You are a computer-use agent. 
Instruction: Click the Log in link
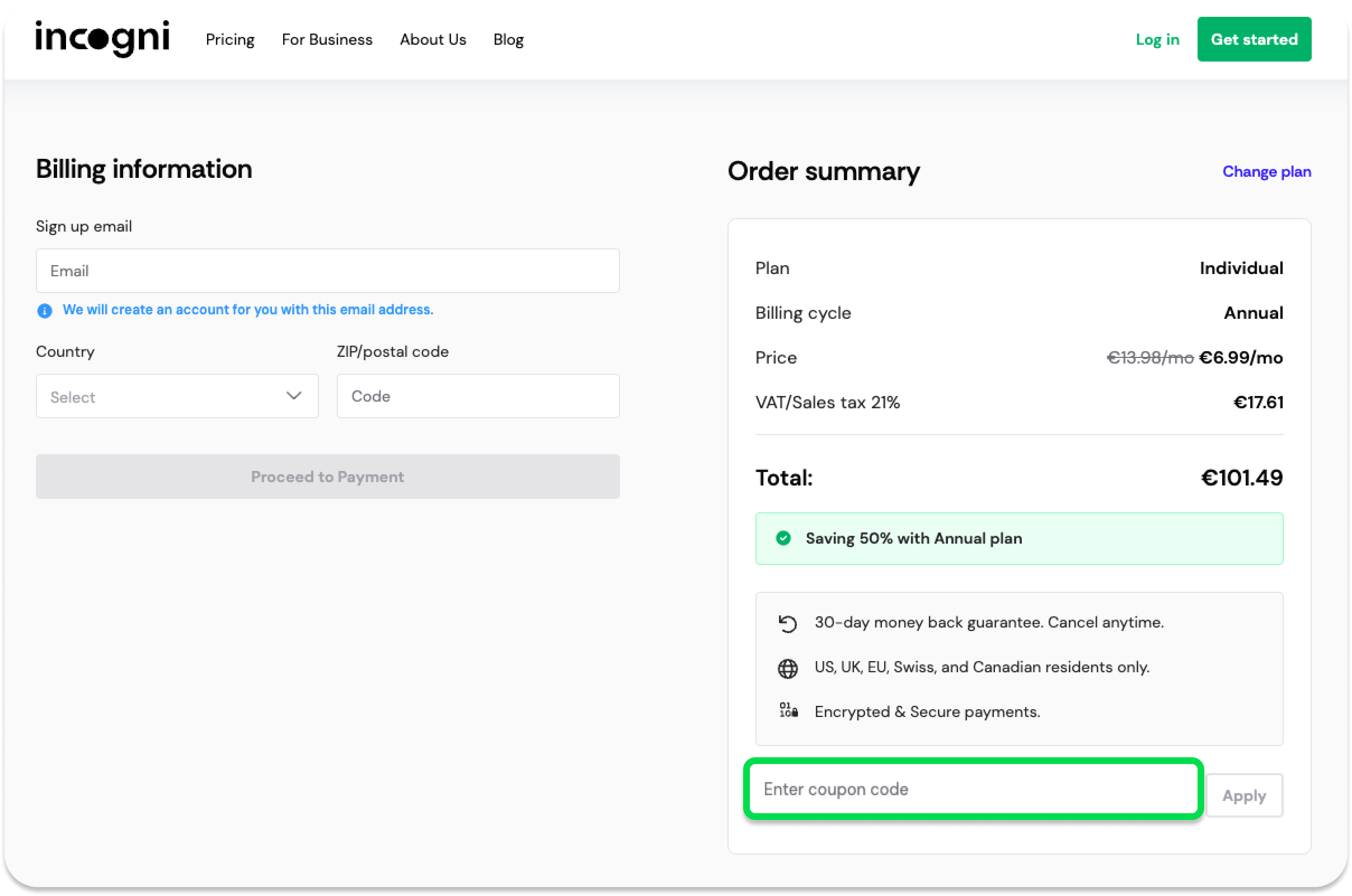click(x=1157, y=39)
